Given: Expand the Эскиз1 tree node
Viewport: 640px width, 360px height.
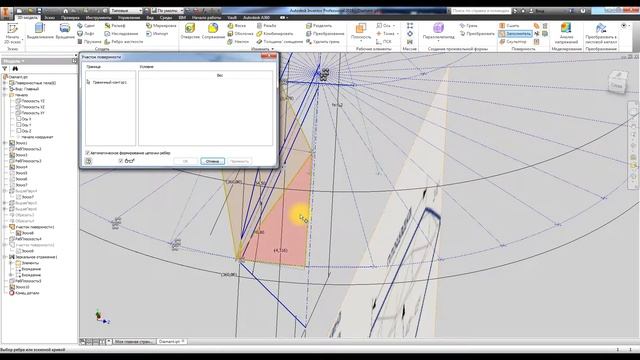Looking at the screenshot, I should click(5, 143).
